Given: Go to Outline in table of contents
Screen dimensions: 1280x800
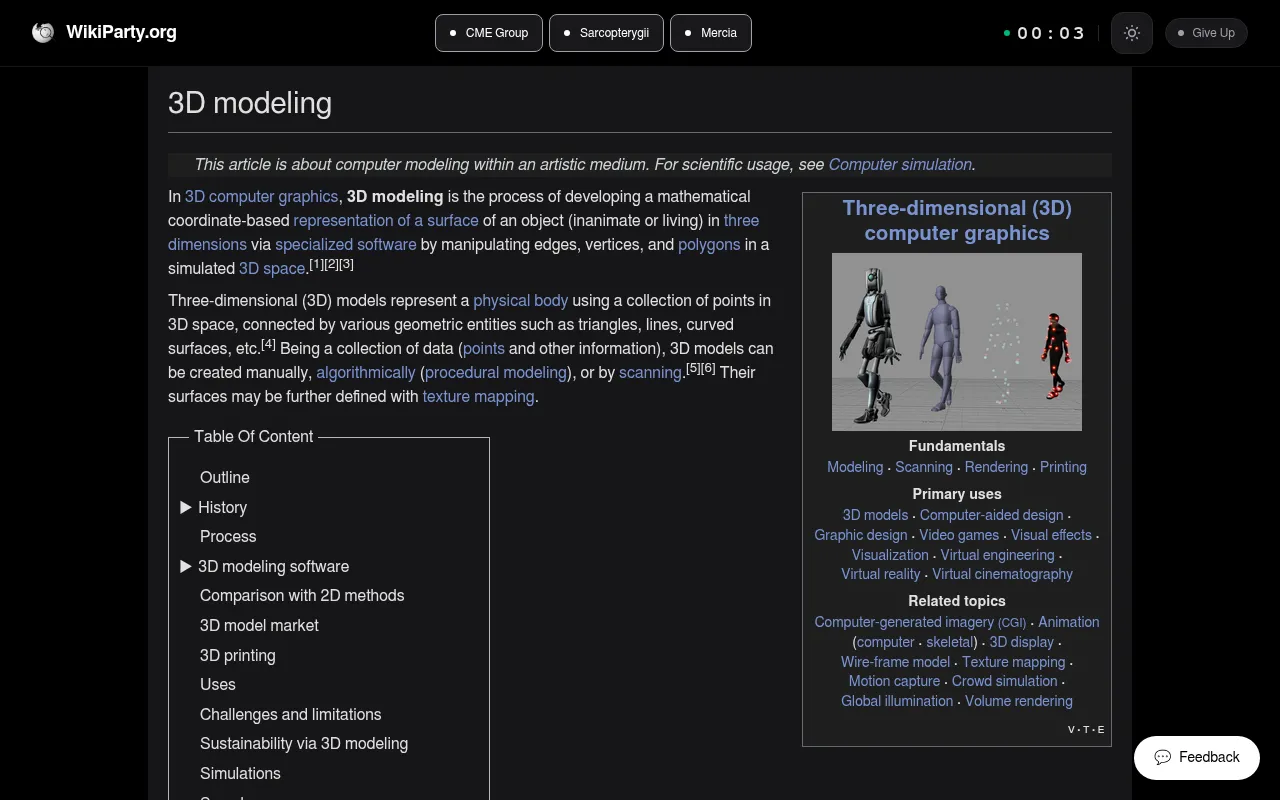Looking at the screenshot, I should [x=225, y=477].
